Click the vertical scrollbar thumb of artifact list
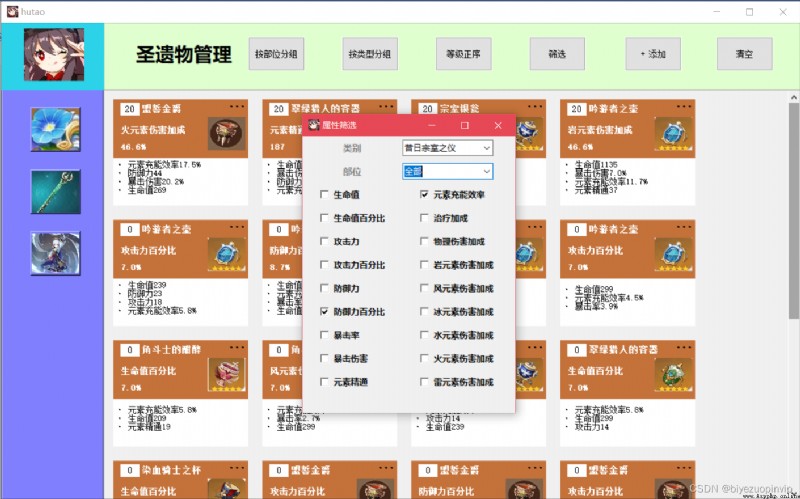 tap(794, 211)
